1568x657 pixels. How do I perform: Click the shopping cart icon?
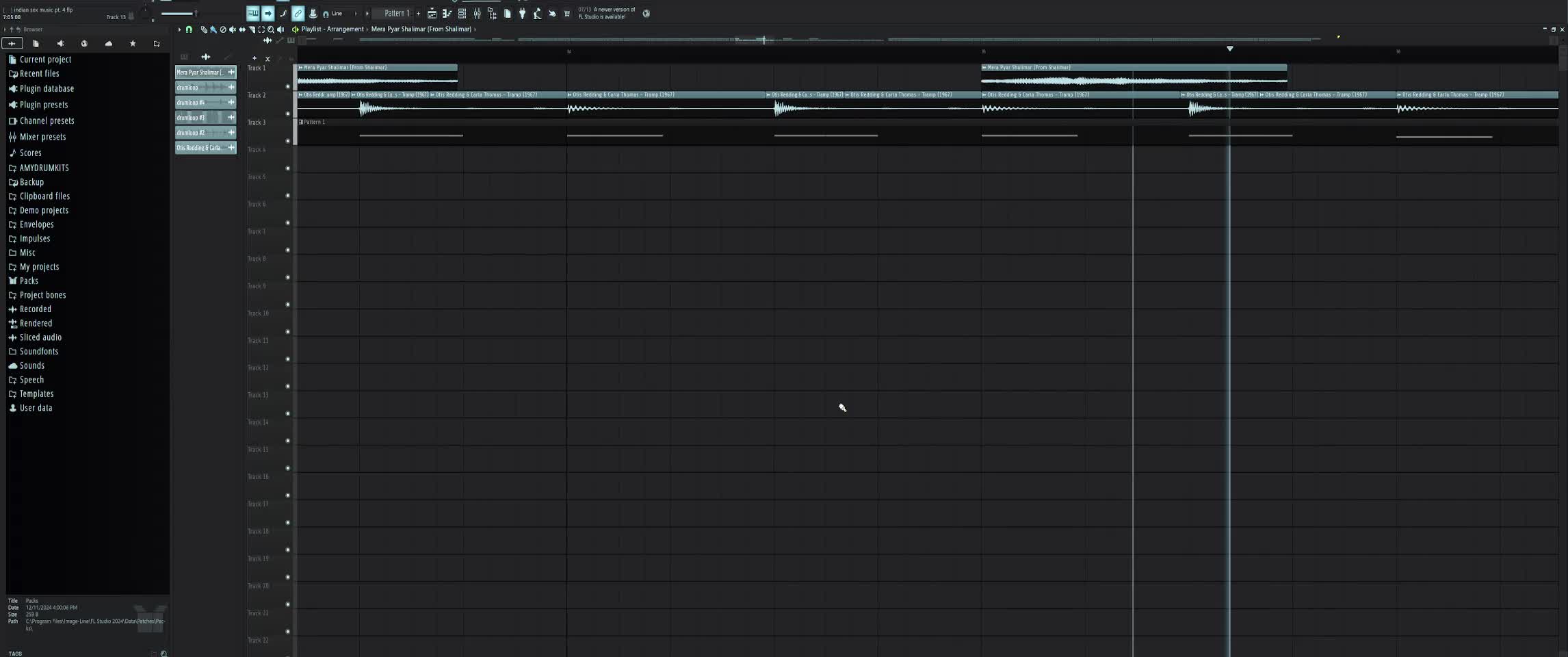(566, 13)
